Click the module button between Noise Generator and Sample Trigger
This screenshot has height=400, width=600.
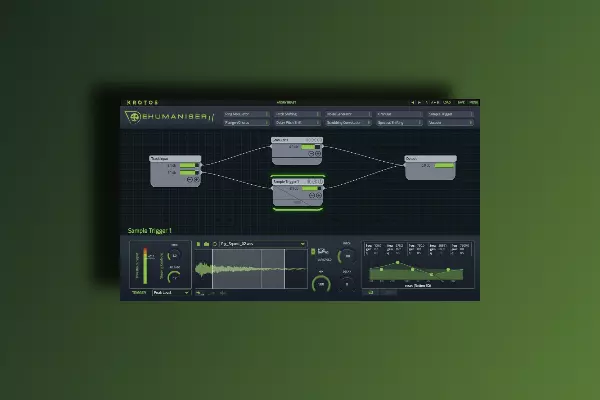(x=399, y=114)
